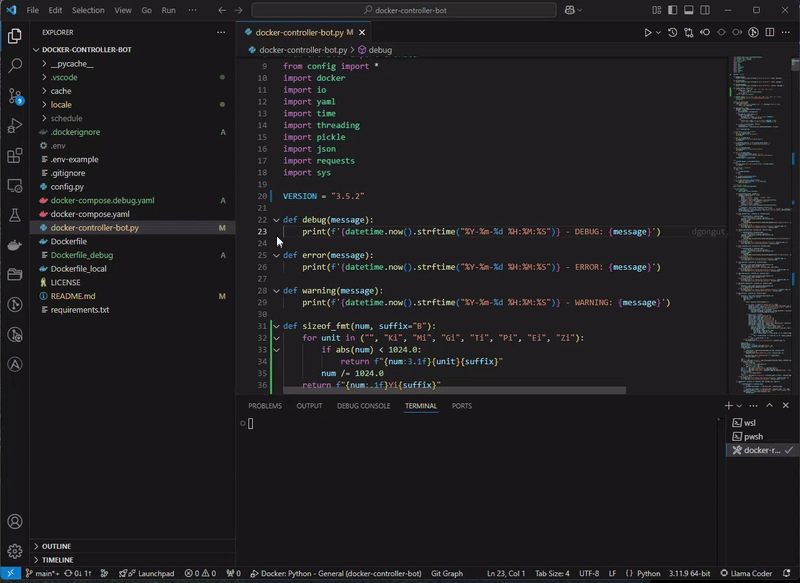Image resolution: width=800 pixels, height=583 pixels.
Task: Switch to the PROBLEMS panel tab
Action: coord(265,406)
